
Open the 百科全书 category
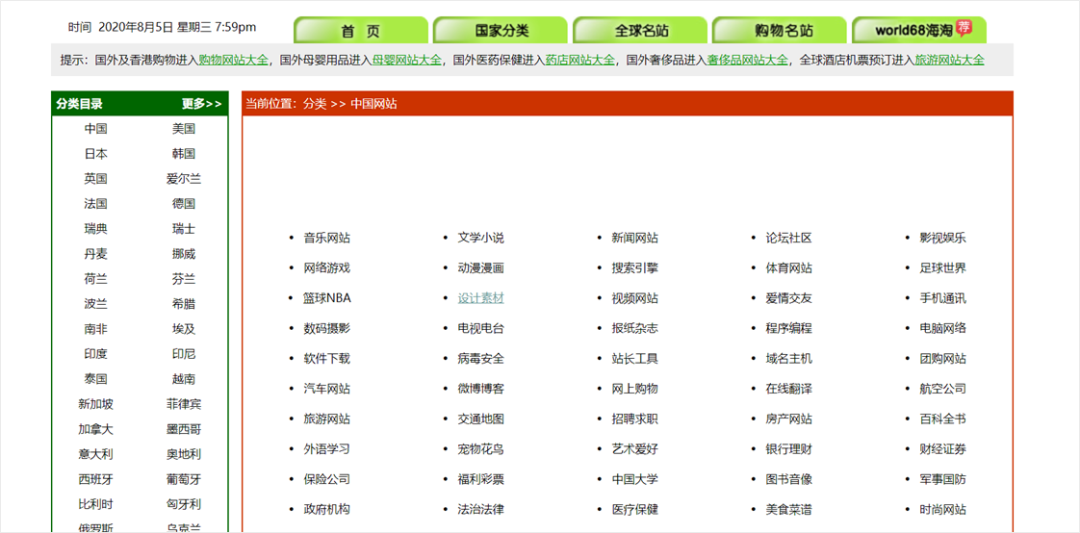(x=943, y=419)
